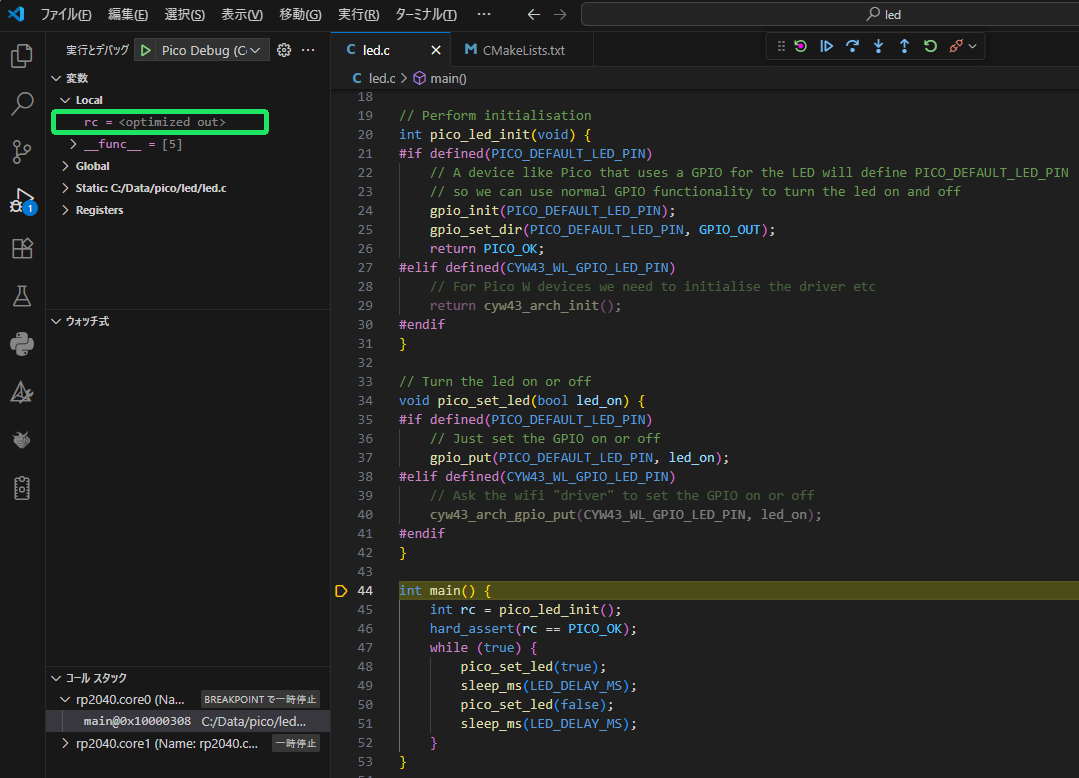The width and height of the screenshot is (1079, 778).
Task: Expand the Registers node
Action: (x=98, y=210)
